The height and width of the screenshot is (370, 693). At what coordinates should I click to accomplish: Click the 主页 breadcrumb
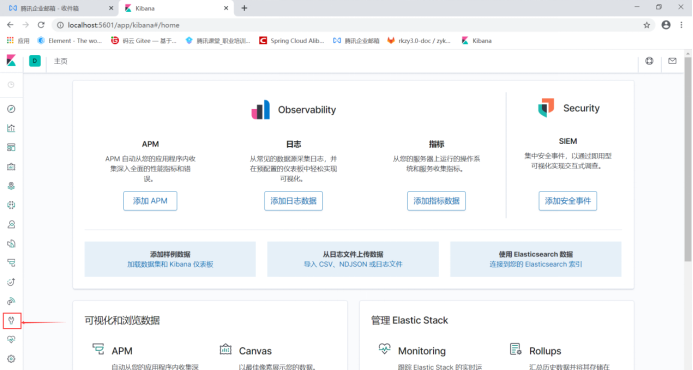tap(61, 61)
